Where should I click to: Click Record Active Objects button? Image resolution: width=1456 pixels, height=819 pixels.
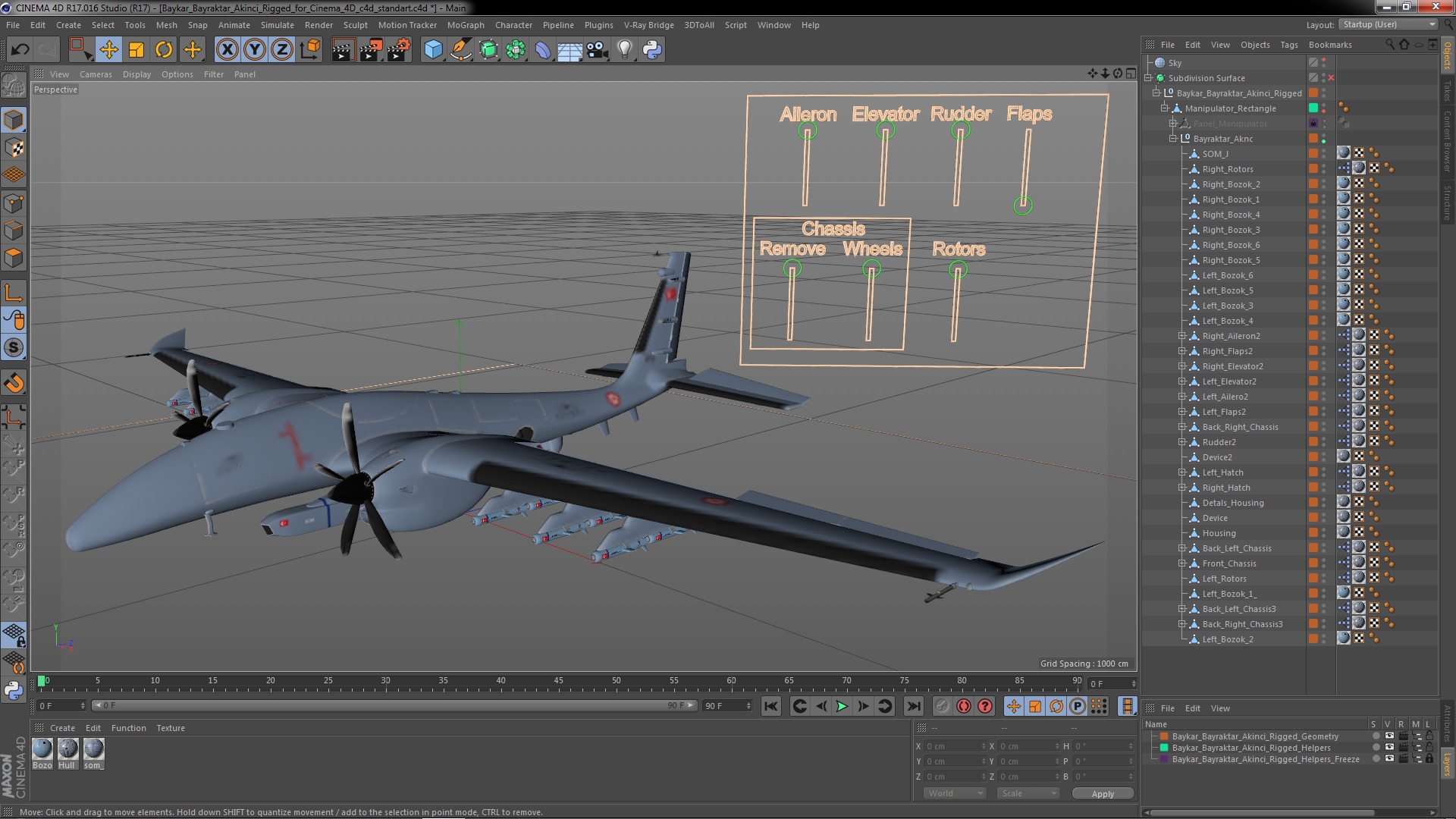pyautogui.click(x=942, y=706)
